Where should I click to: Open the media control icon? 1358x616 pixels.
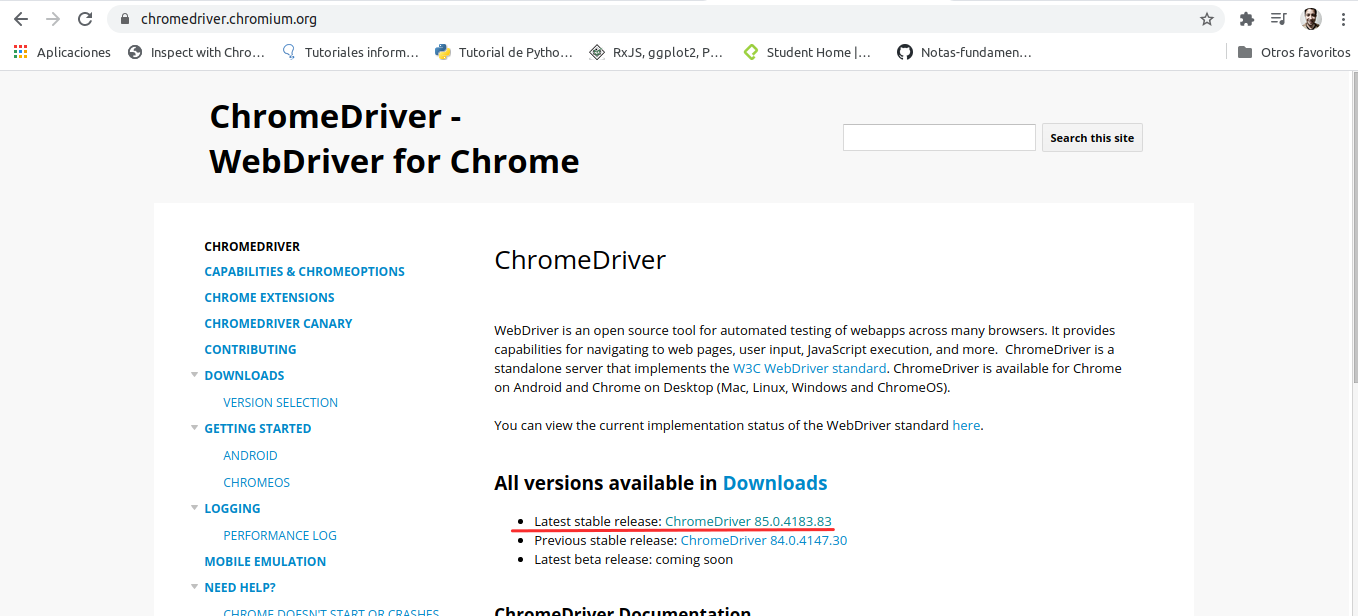pos(1278,19)
